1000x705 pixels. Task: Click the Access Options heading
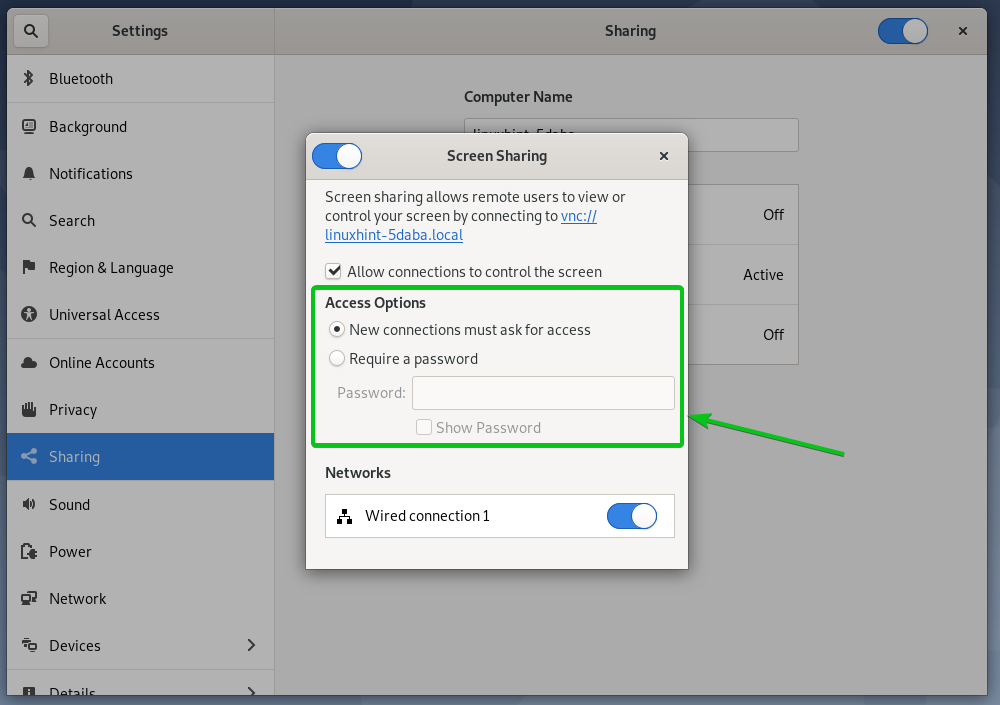[375, 302]
